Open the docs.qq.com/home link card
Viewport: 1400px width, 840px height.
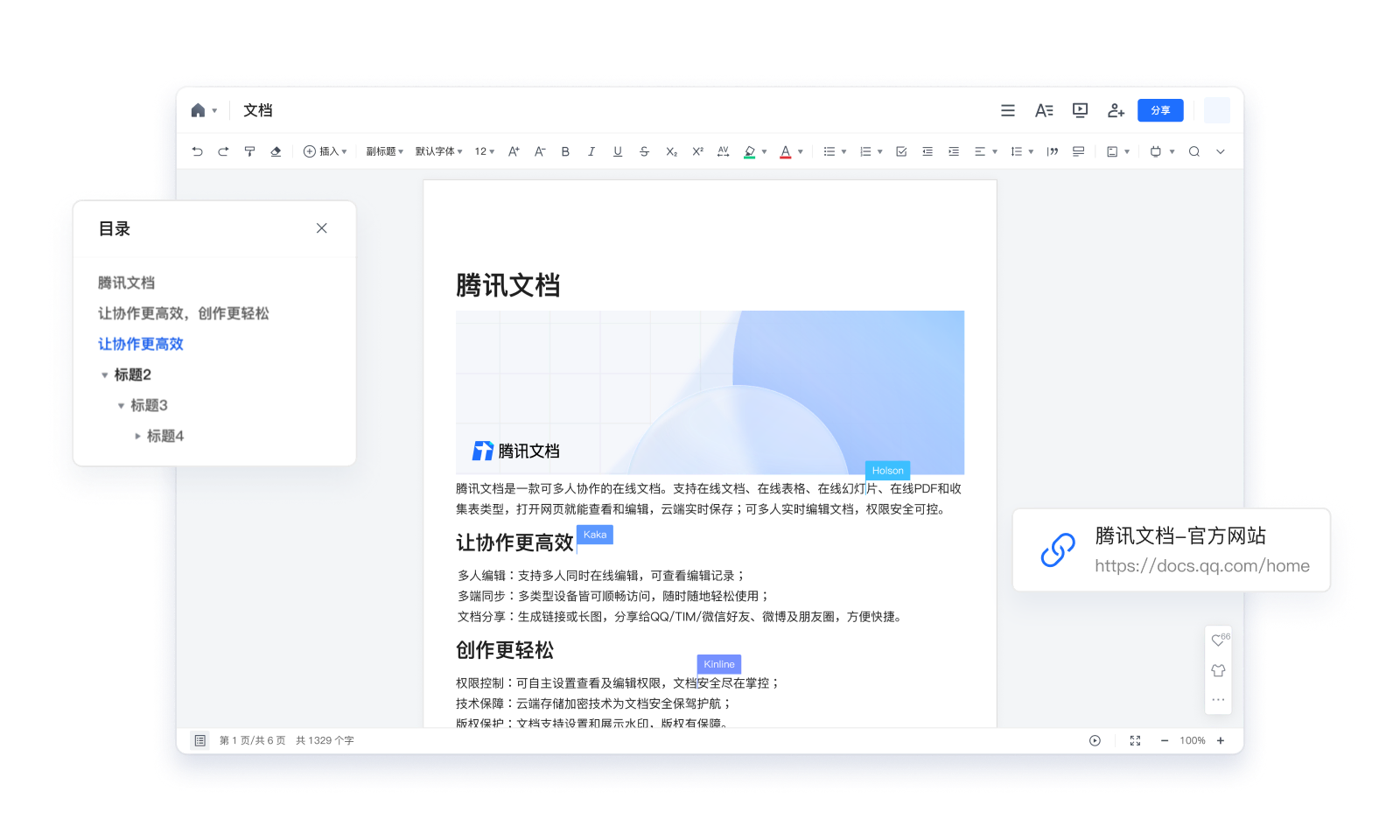coord(1172,550)
